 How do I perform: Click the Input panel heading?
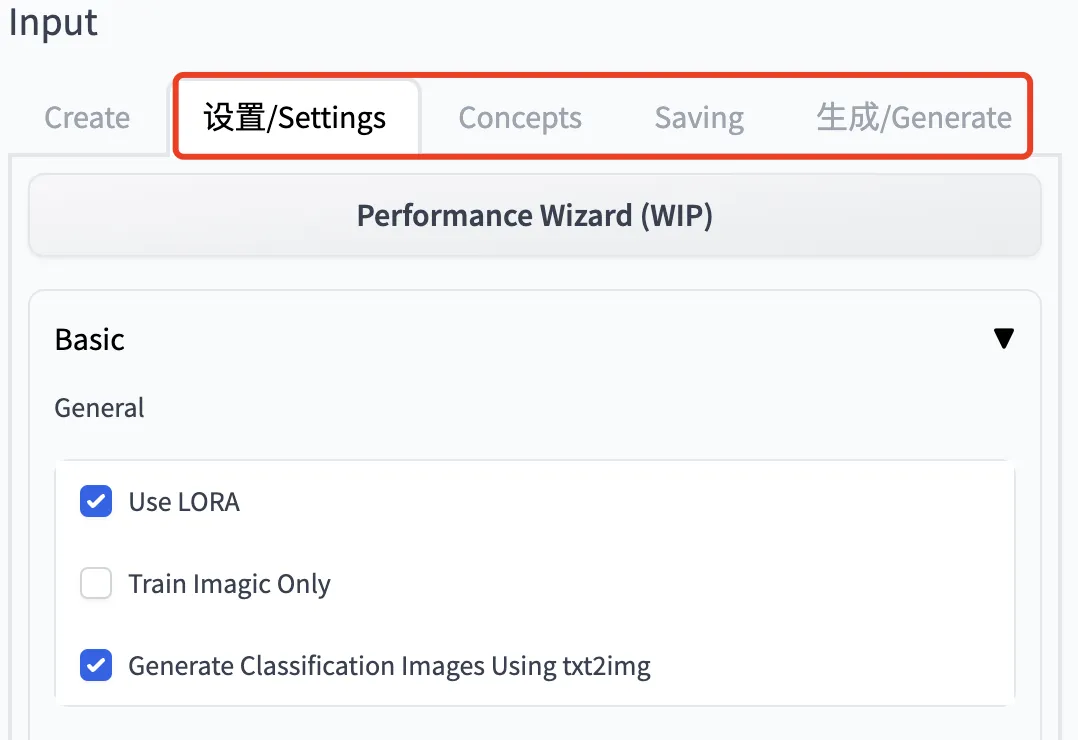[54, 22]
